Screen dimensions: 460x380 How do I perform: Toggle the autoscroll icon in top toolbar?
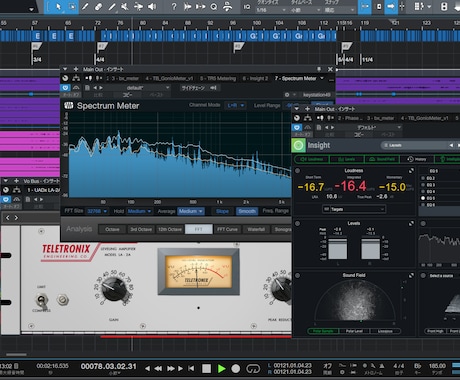(x=391, y=6)
